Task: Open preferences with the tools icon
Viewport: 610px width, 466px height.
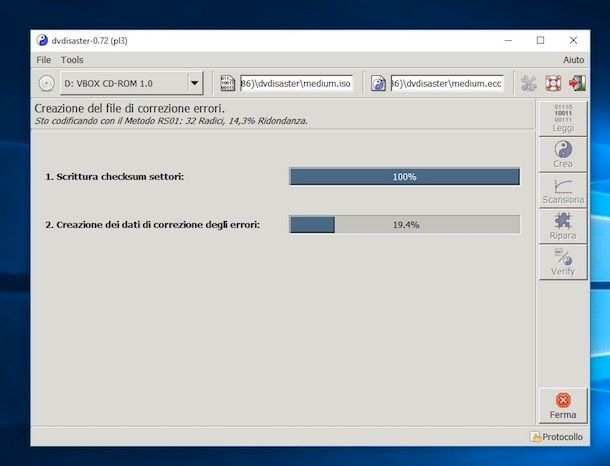Action: coord(529,83)
